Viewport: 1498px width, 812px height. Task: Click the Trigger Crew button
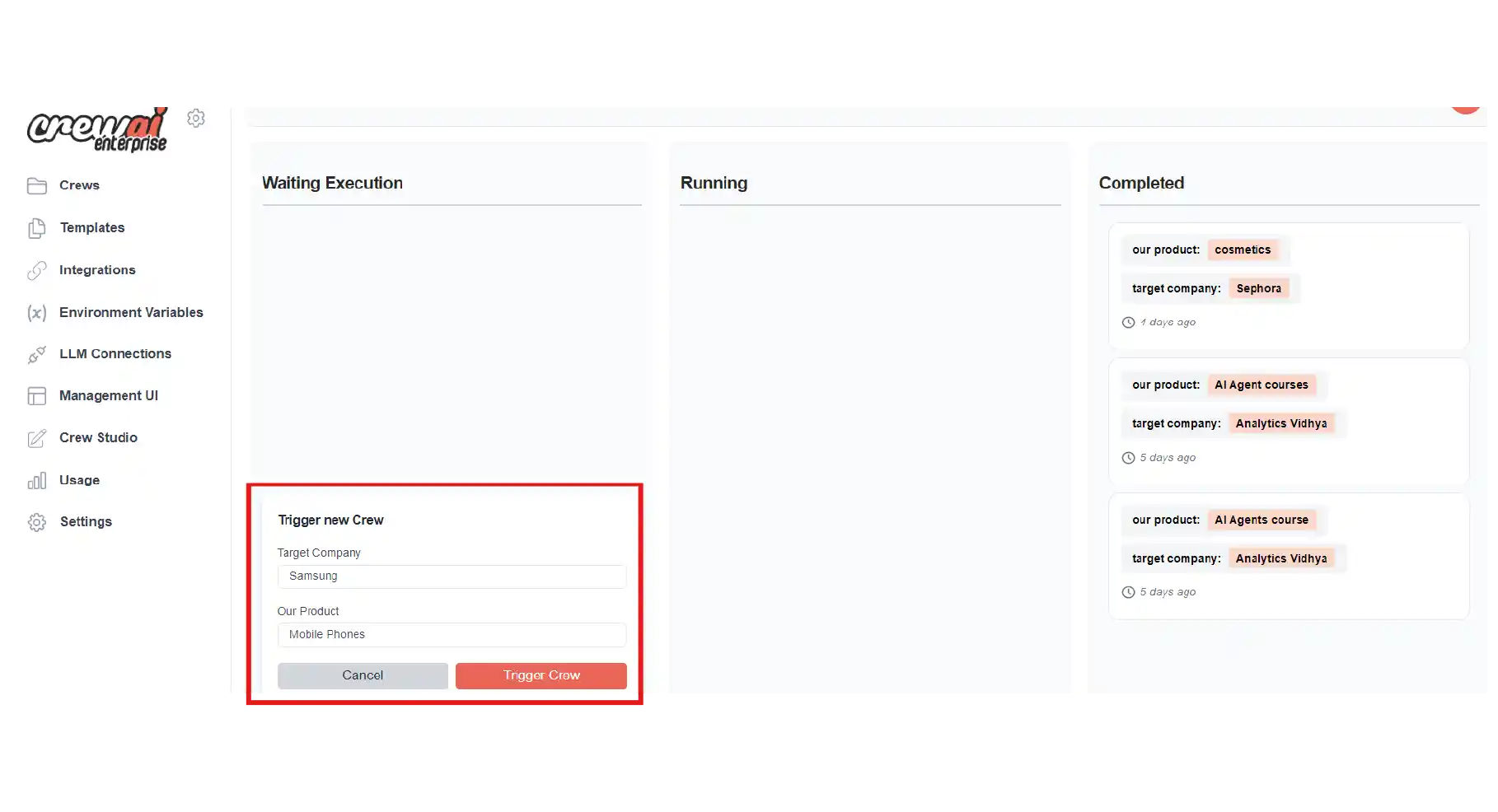[x=541, y=675]
